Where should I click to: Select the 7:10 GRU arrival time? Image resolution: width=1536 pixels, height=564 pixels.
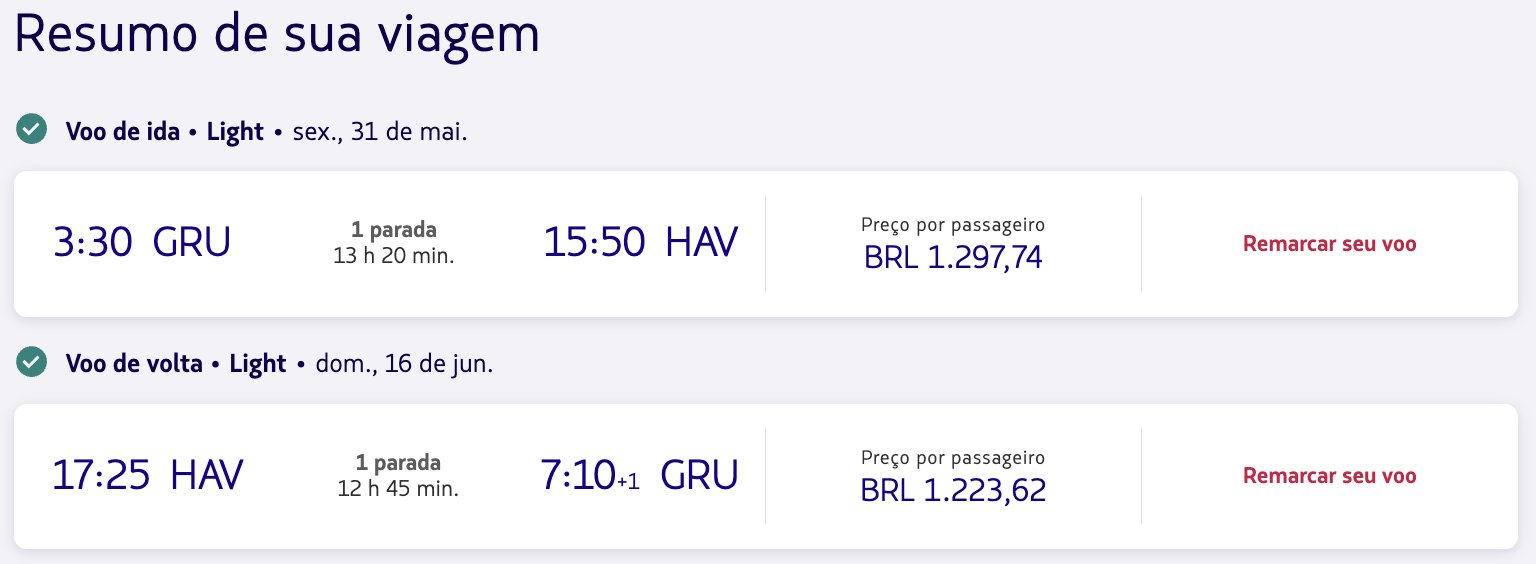point(640,475)
